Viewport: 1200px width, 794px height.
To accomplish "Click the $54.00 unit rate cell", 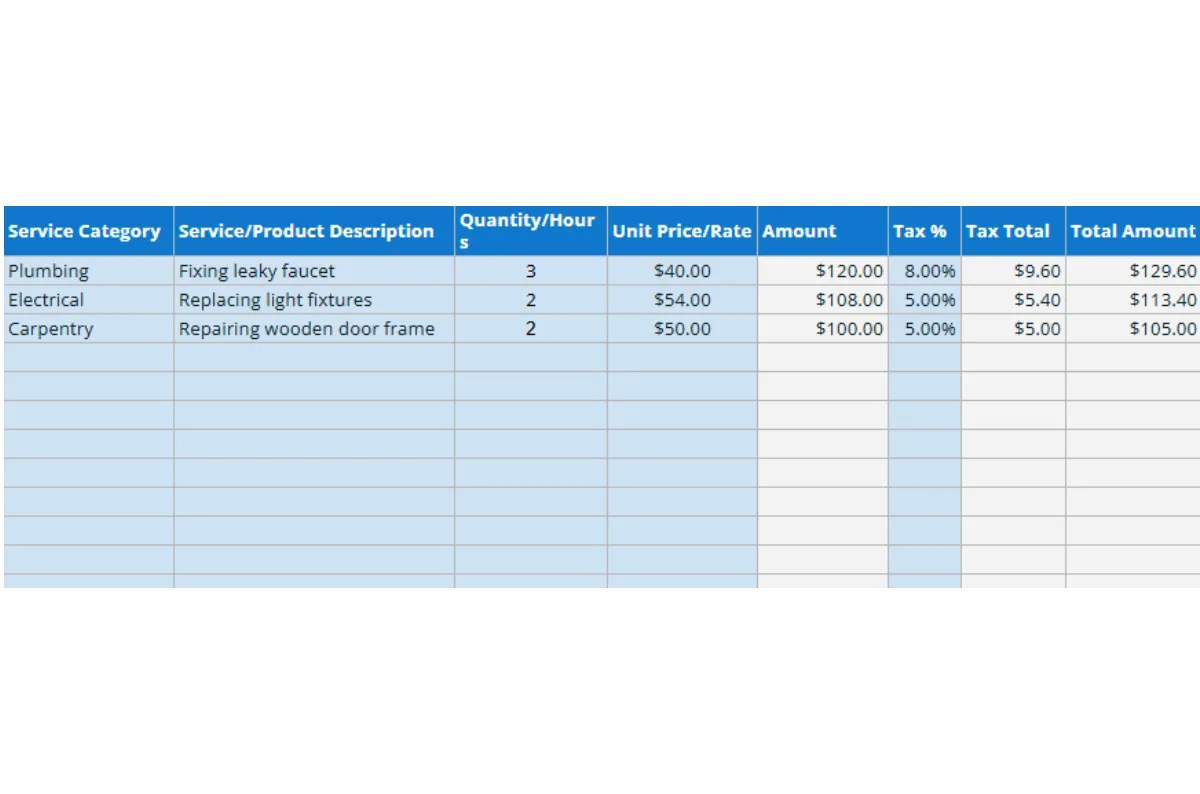I will click(682, 300).
